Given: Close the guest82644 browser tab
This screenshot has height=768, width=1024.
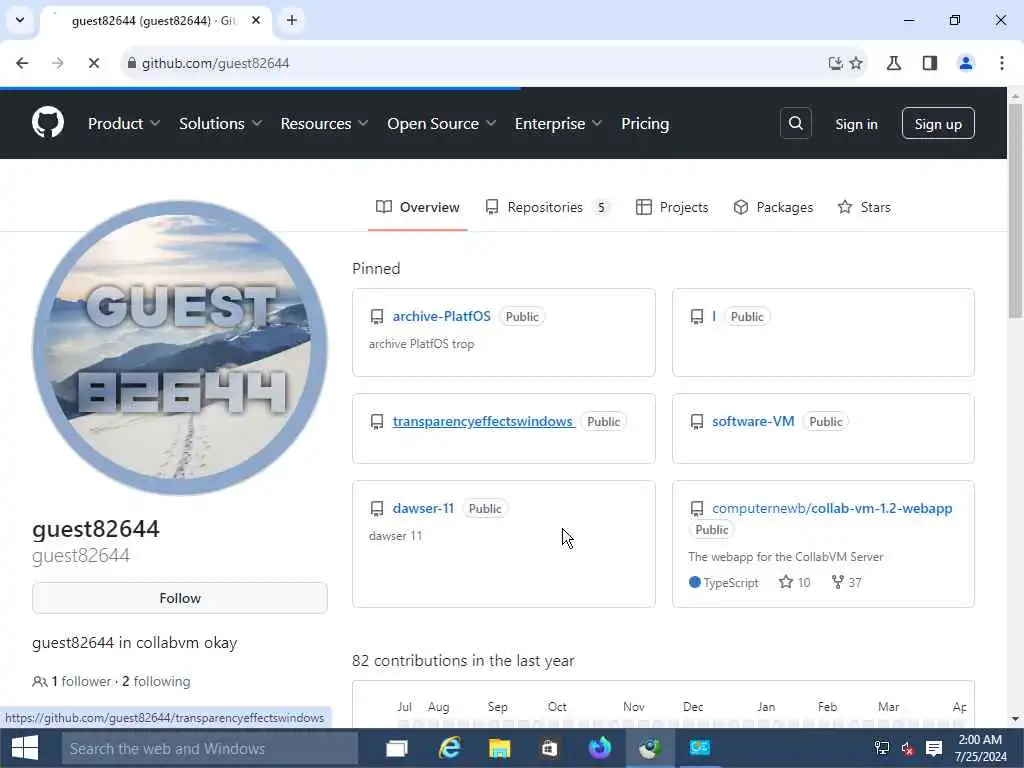Looking at the screenshot, I should pyautogui.click(x=256, y=20).
